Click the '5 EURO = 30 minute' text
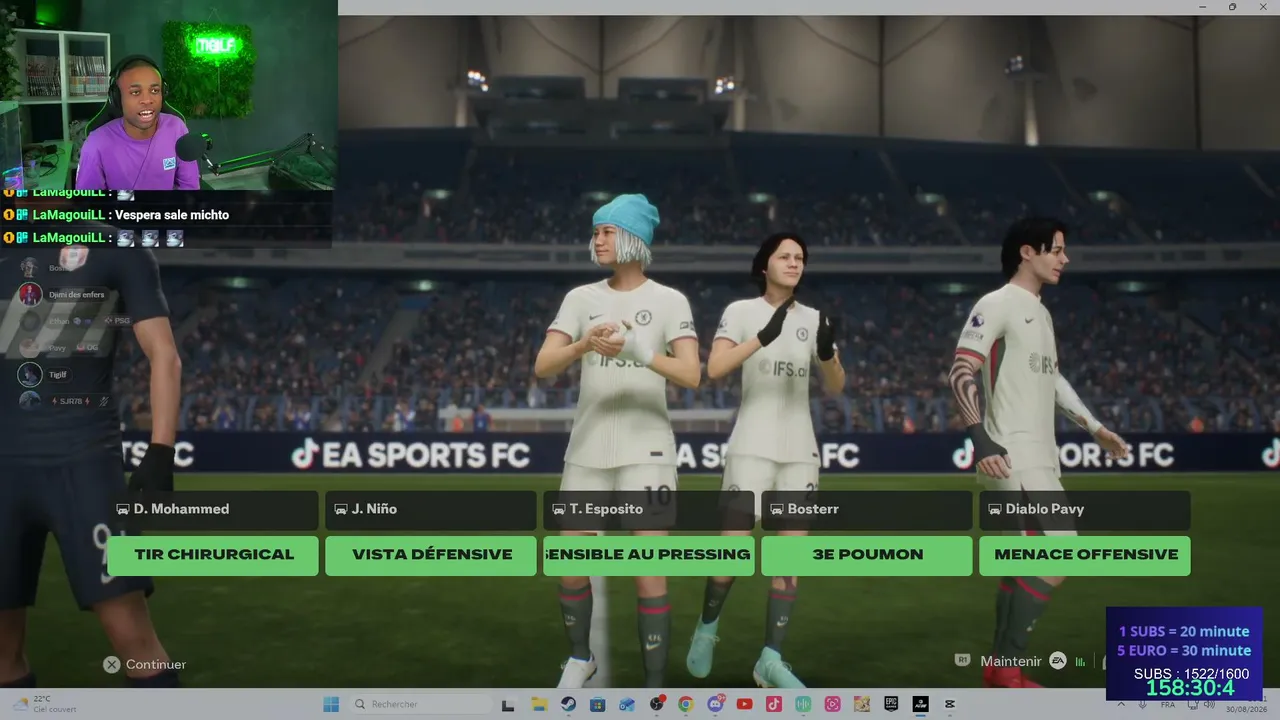1280x720 pixels. (x=1184, y=650)
